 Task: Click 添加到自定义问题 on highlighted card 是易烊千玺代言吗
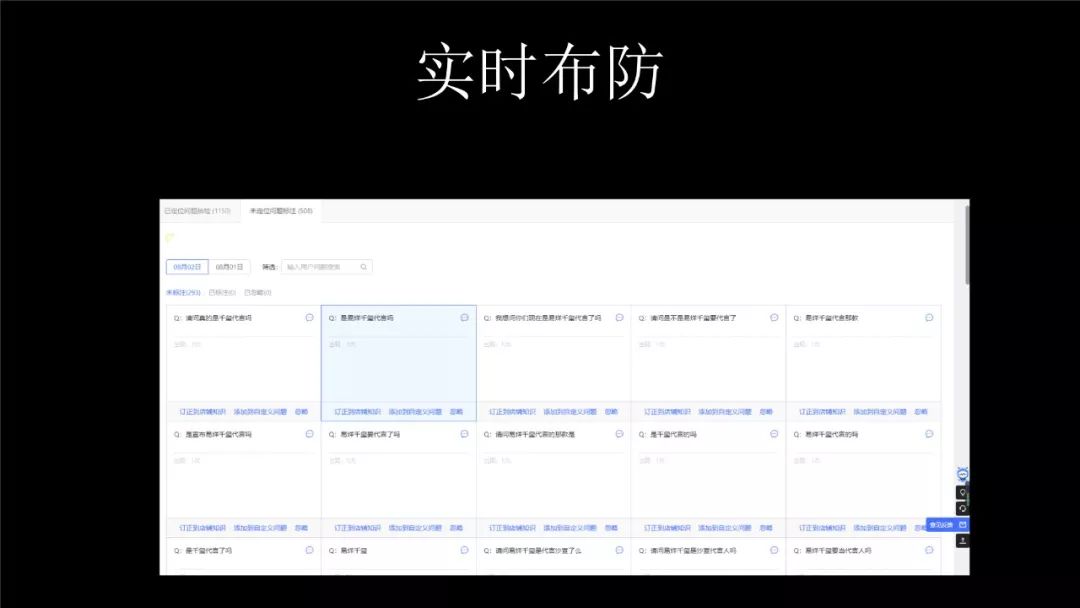(415, 412)
